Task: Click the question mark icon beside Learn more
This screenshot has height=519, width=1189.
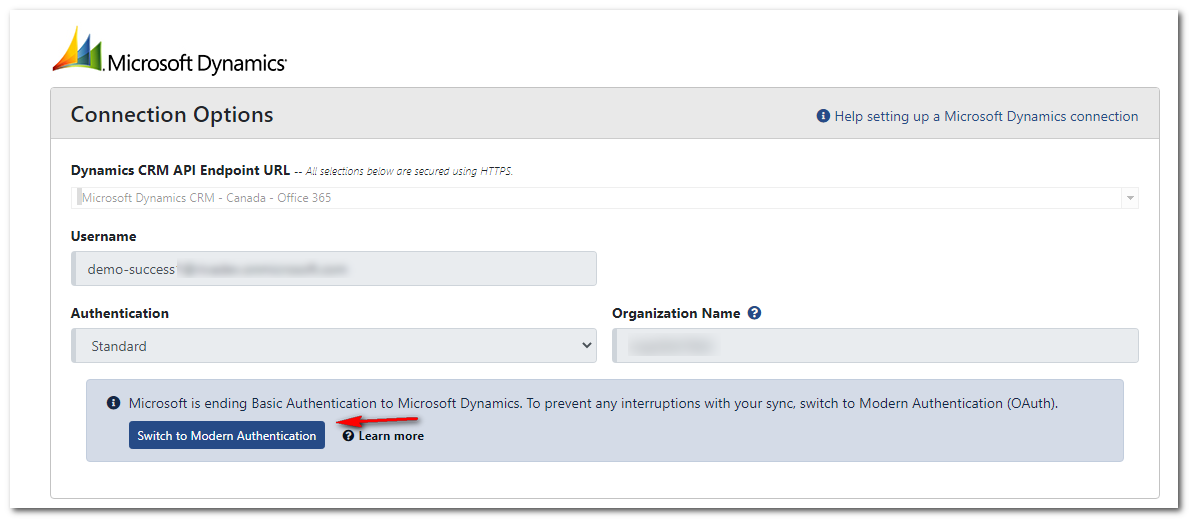Action: [348, 436]
